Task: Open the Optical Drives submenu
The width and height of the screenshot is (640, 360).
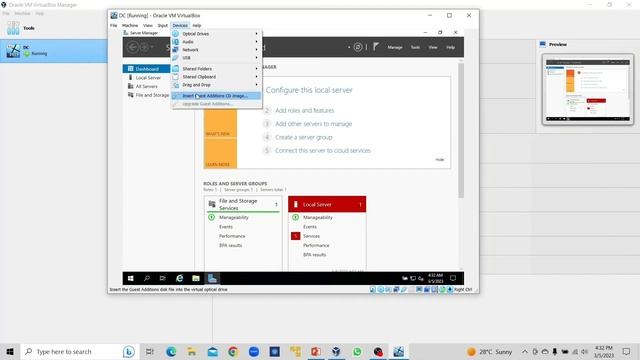Action: pyautogui.click(x=216, y=33)
